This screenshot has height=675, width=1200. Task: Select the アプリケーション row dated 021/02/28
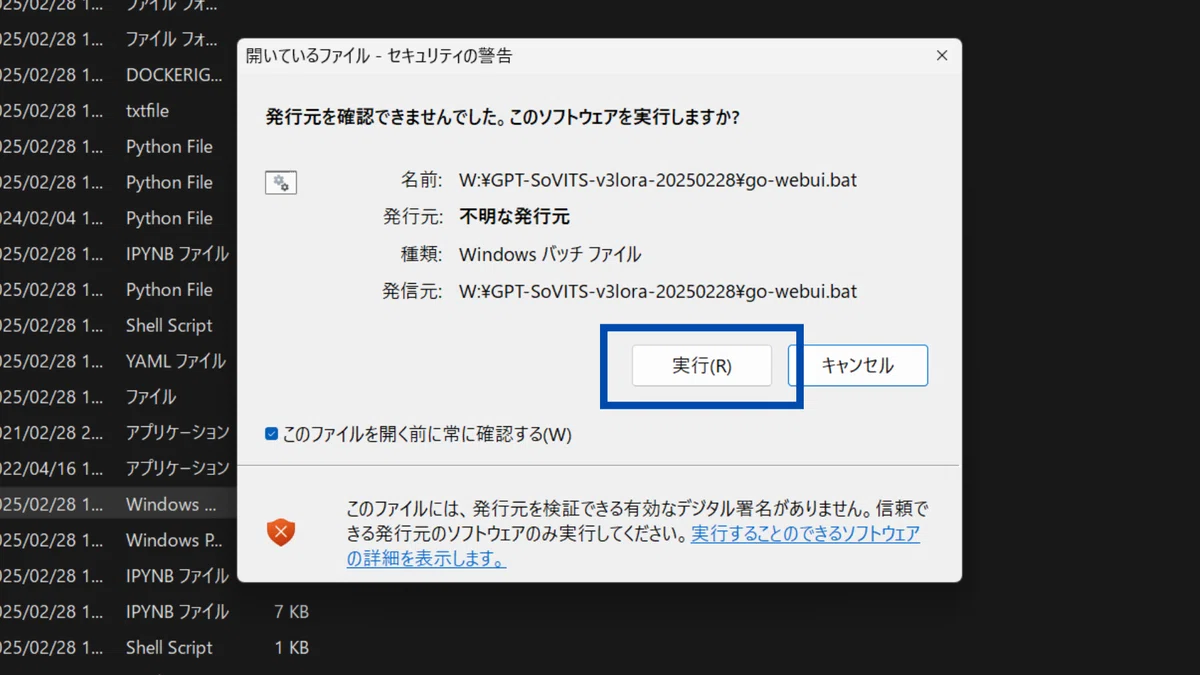118,433
